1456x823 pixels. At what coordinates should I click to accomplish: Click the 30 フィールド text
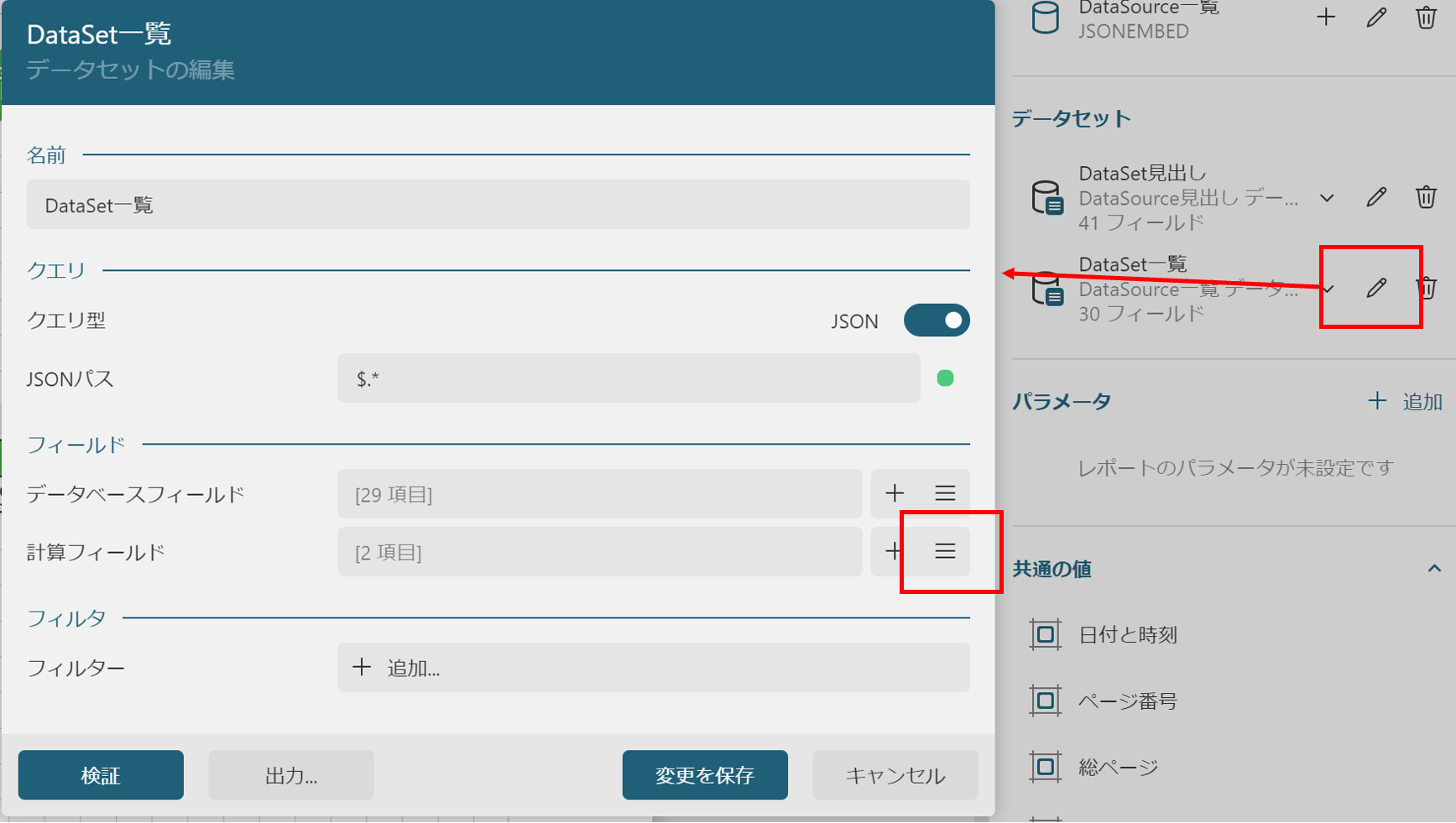pos(1141,314)
